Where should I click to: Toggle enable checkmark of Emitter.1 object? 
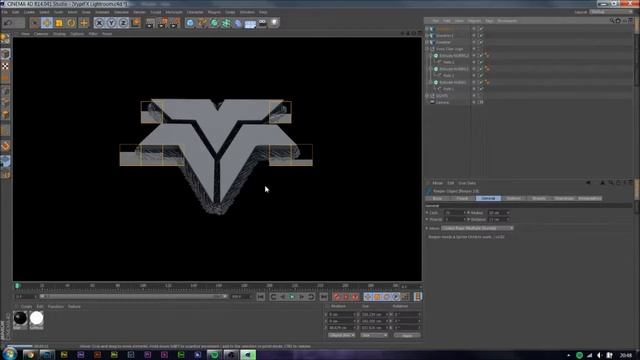pos(481,36)
